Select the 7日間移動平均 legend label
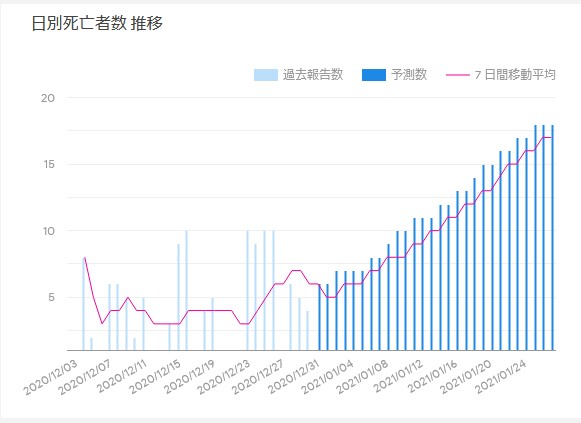This screenshot has width=581, height=423. pyautogui.click(x=515, y=75)
